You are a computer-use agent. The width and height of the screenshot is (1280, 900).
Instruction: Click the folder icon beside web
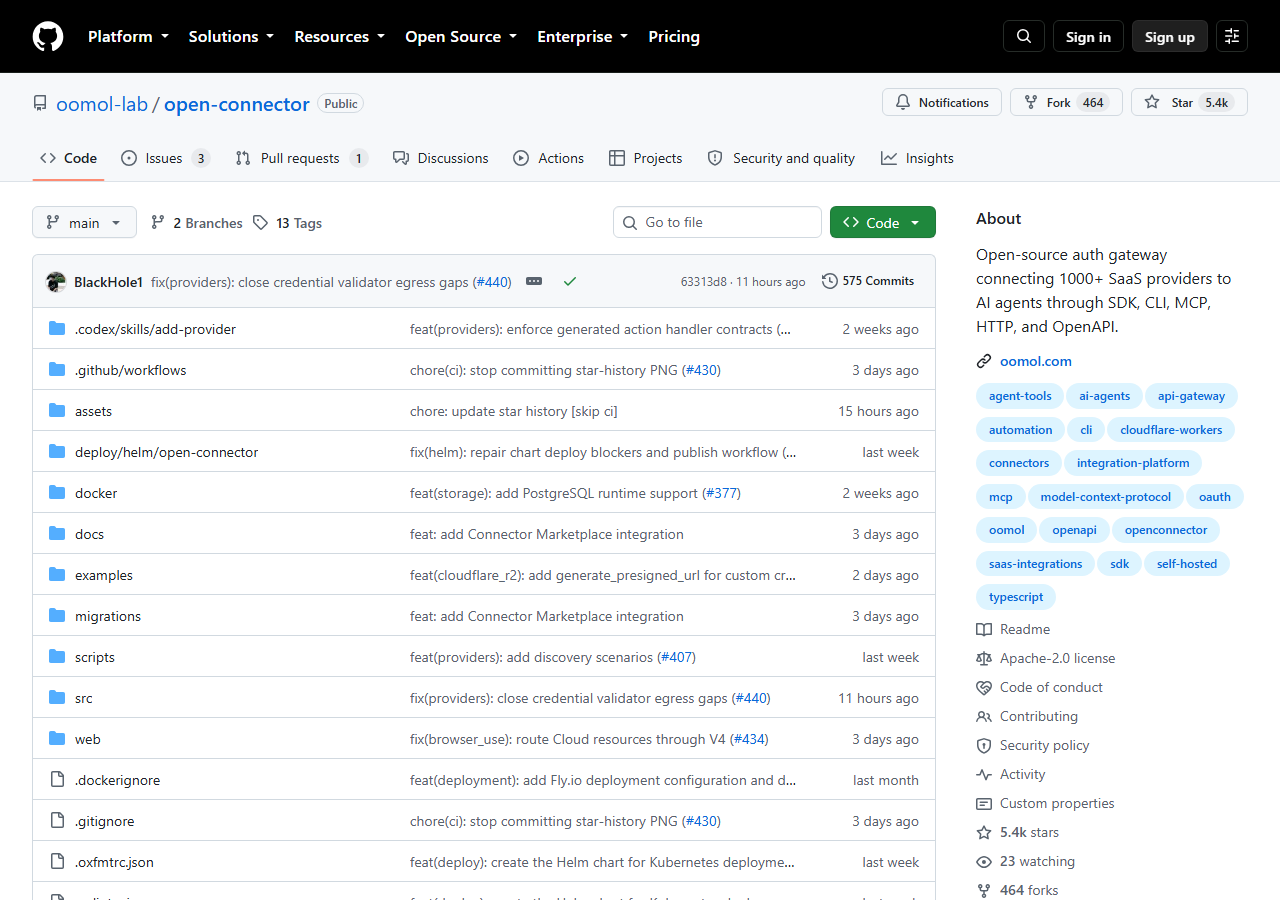click(57, 739)
